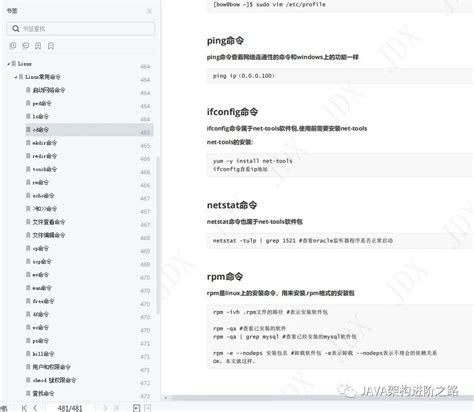Click the single page view icon
The width and height of the screenshot is (474, 412).
tap(136, 408)
